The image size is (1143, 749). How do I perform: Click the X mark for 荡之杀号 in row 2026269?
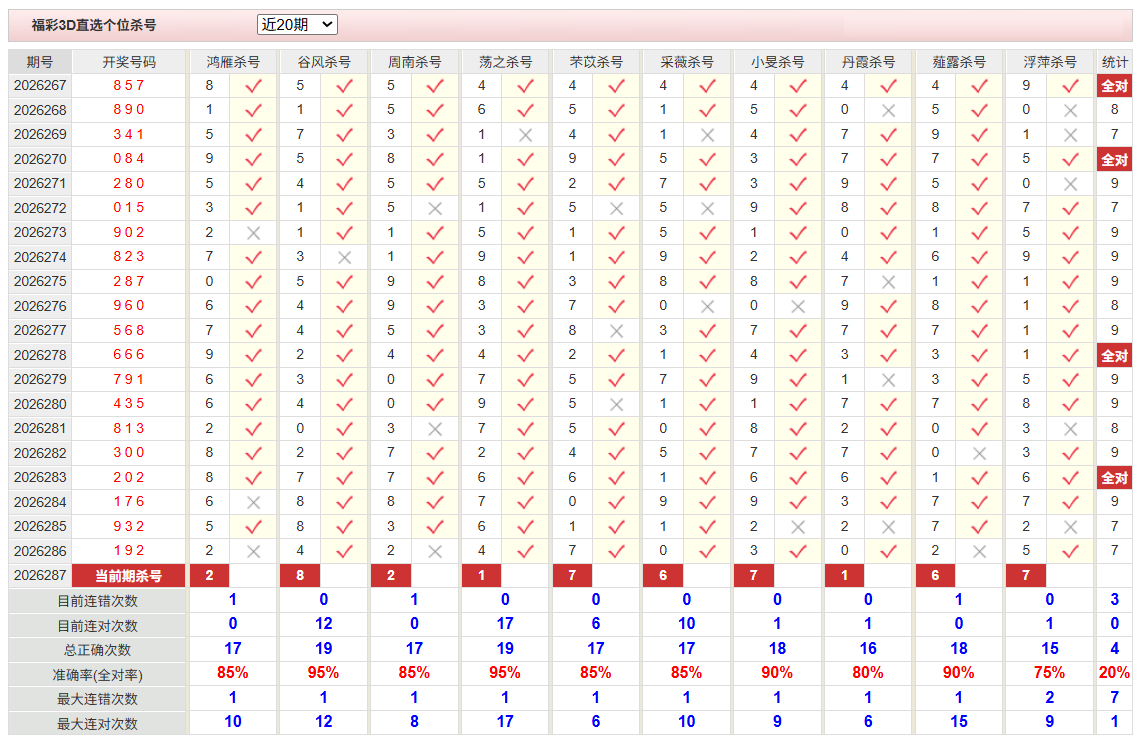pyautogui.click(x=526, y=135)
